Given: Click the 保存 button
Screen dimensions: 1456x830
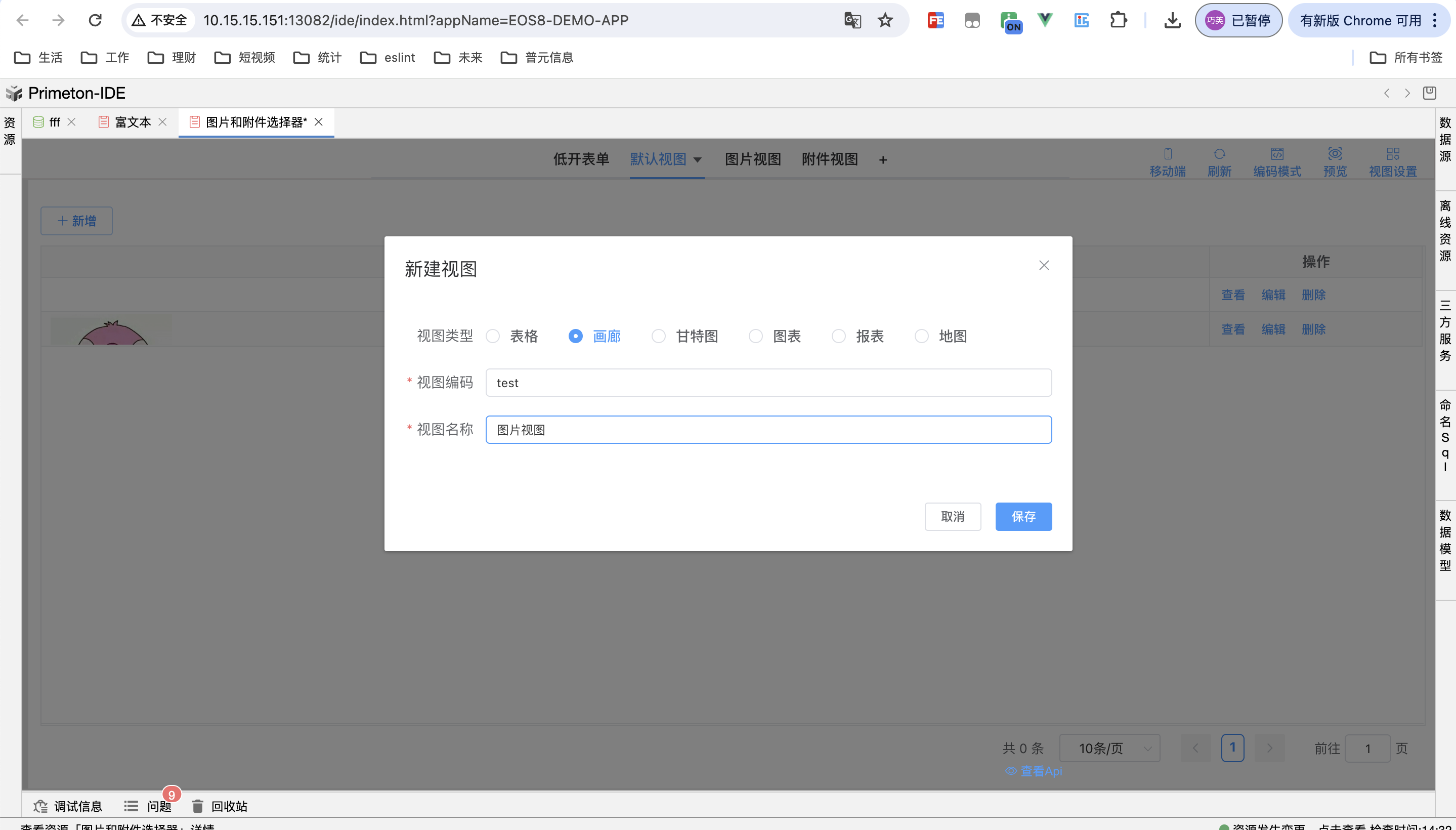Looking at the screenshot, I should 1023,516.
